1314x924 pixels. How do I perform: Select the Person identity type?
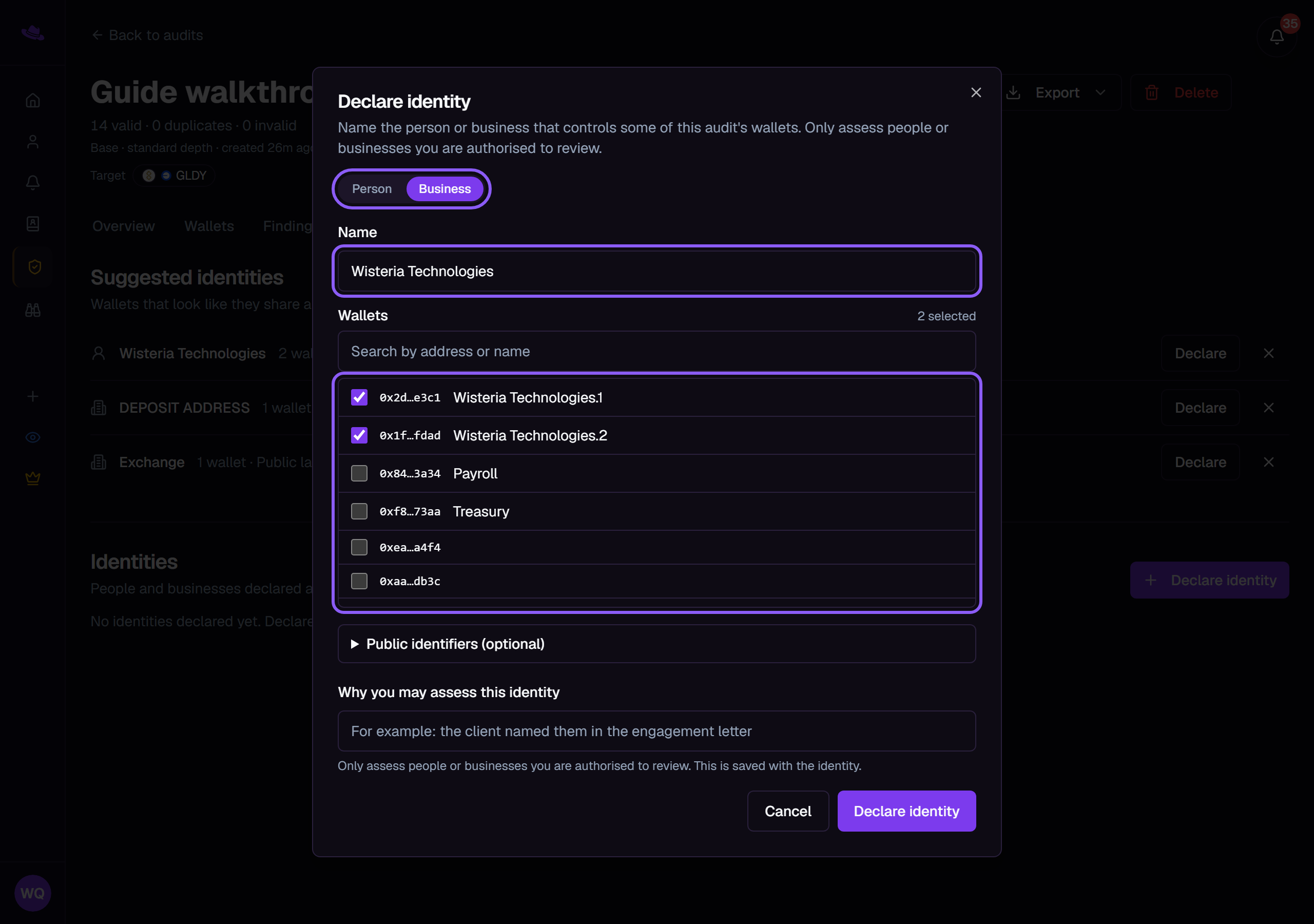372,189
